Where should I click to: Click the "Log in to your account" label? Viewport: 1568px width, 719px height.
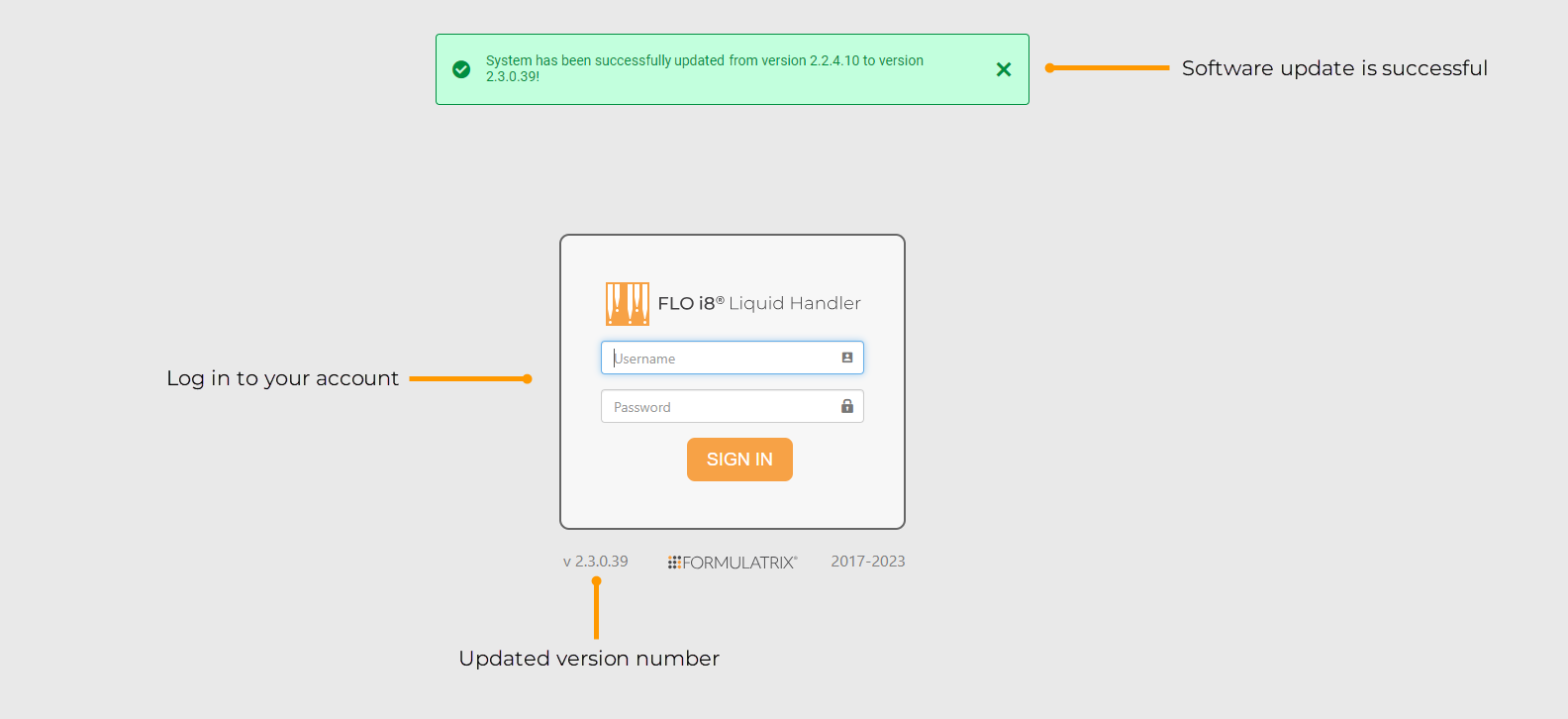(282, 378)
